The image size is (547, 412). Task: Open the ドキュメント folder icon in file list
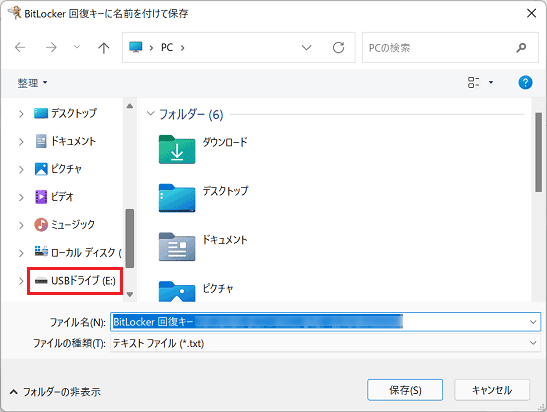tap(177, 247)
